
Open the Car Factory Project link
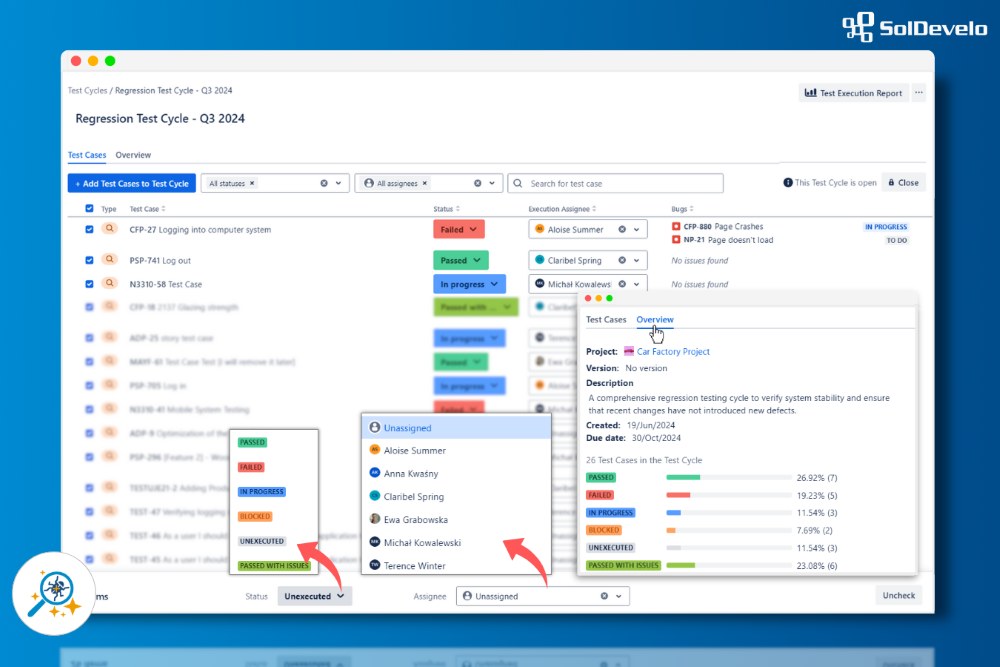pyautogui.click(x=672, y=352)
